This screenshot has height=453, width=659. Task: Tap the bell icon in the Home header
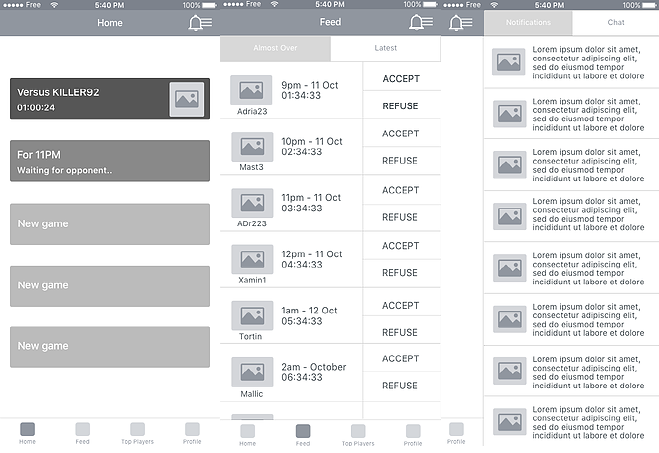click(200, 23)
